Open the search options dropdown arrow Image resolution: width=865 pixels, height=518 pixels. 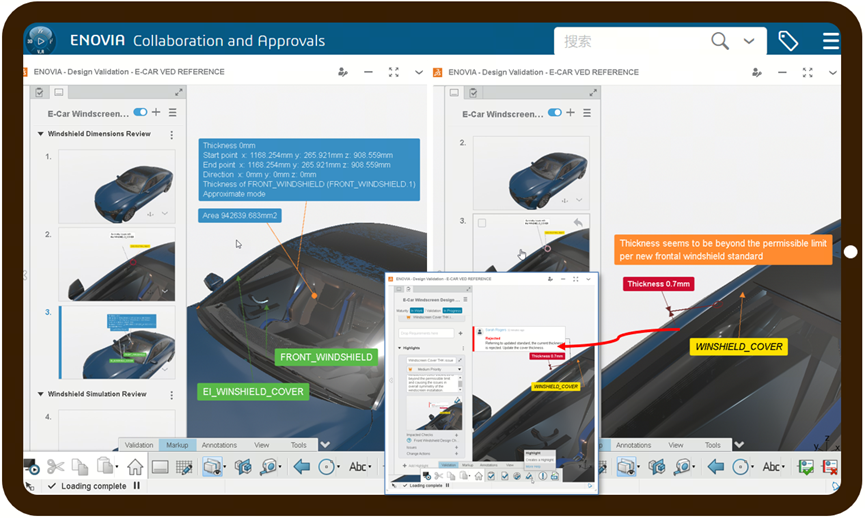pyautogui.click(x=749, y=41)
